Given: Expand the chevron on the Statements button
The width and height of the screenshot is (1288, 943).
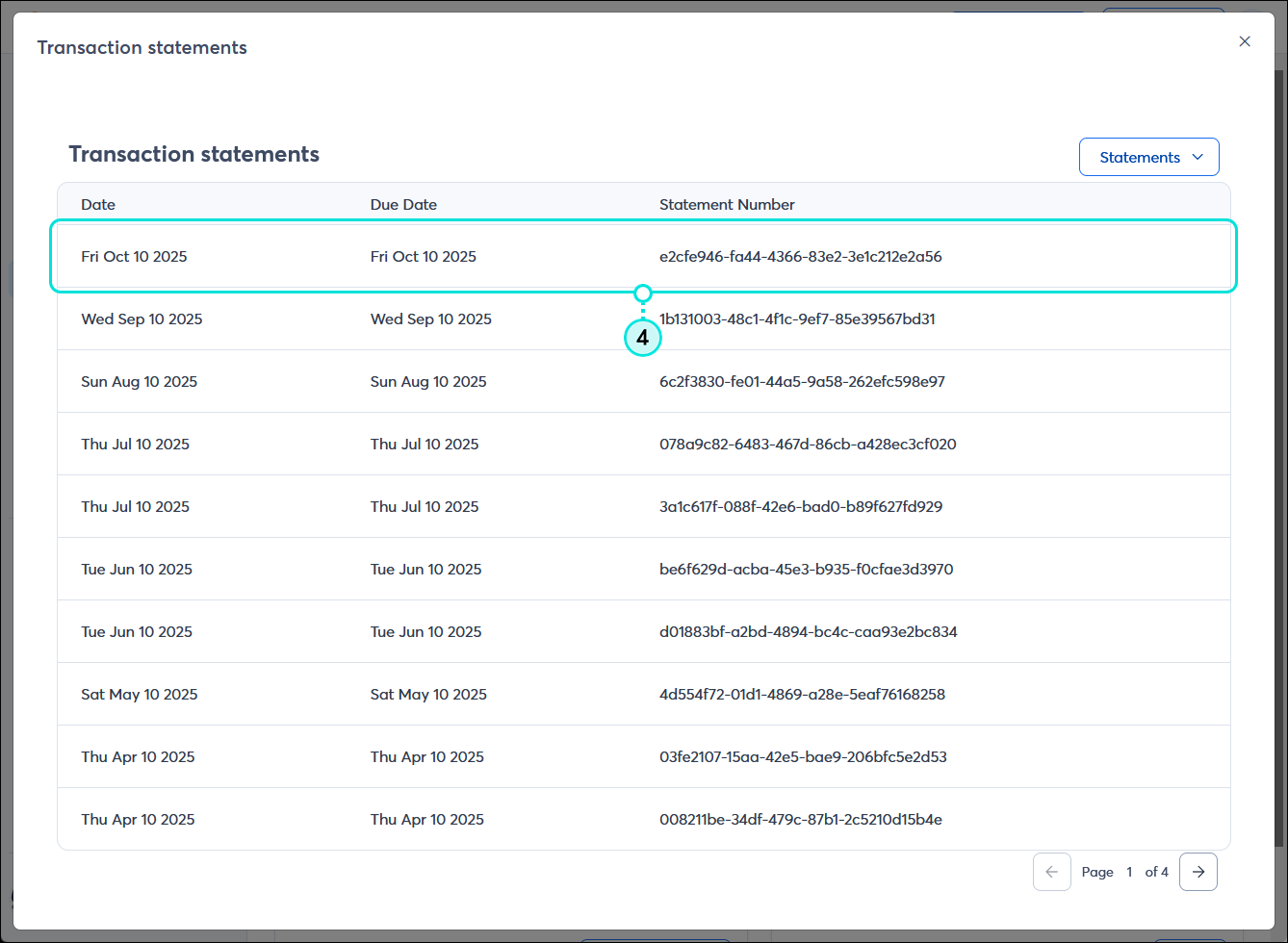Looking at the screenshot, I should click(1198, 156).
